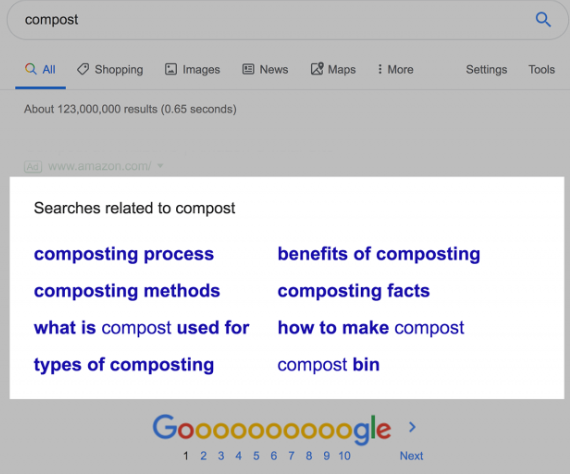Click the Next page text link

412,456
